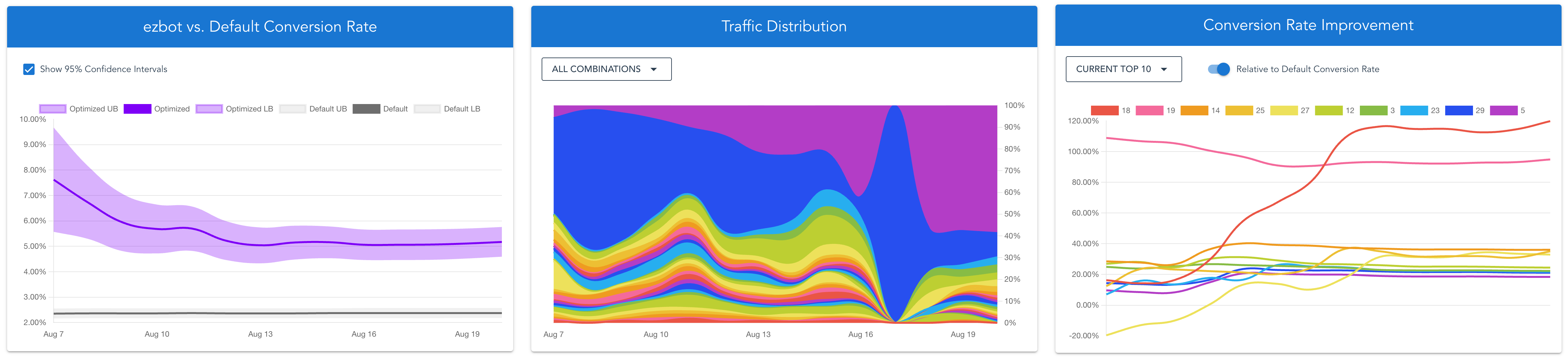Click Aug 16 label under conversion rate chart
Screen dimensions: 1568x358
(x=363, y=334)
